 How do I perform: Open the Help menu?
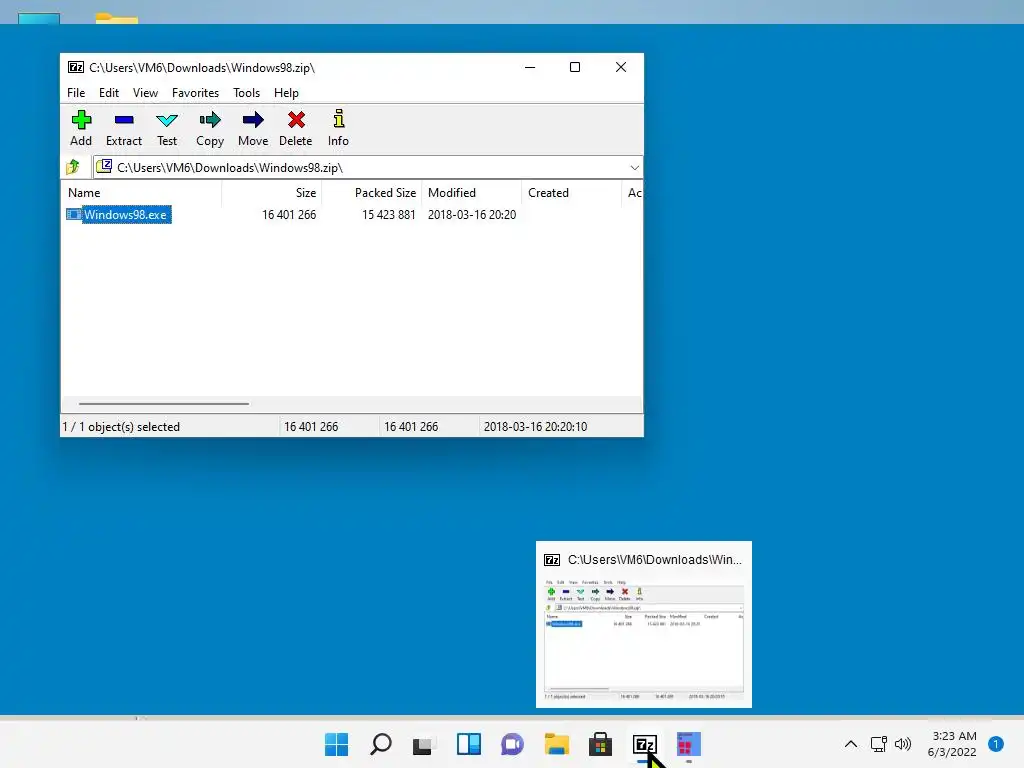pos(286,93)
